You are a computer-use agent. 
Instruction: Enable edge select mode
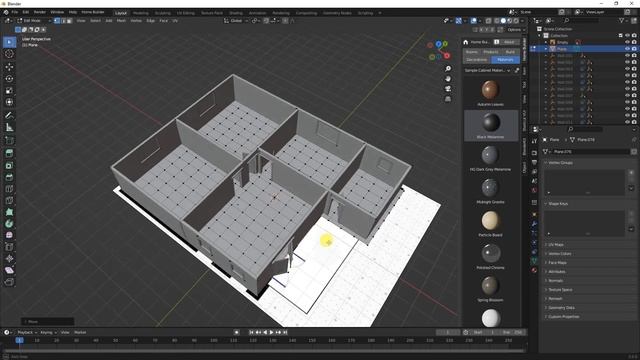[63, 20]
